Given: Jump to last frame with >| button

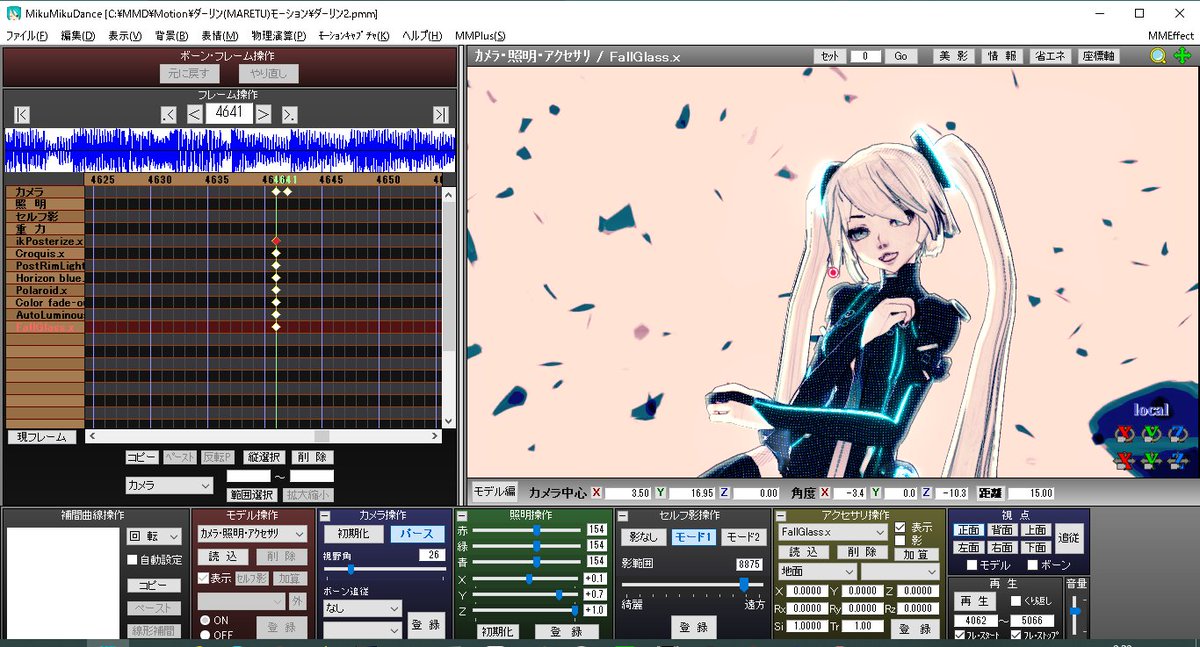Looking at the screenshot, I should 441,114.
